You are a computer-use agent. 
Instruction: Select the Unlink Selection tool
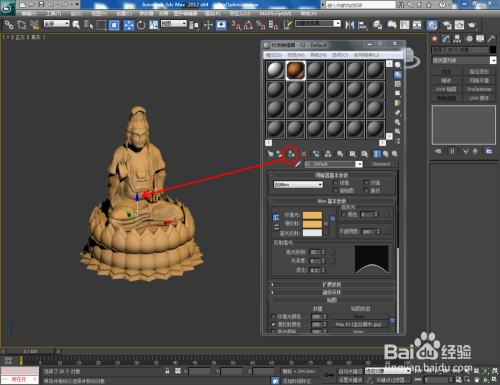22,25
